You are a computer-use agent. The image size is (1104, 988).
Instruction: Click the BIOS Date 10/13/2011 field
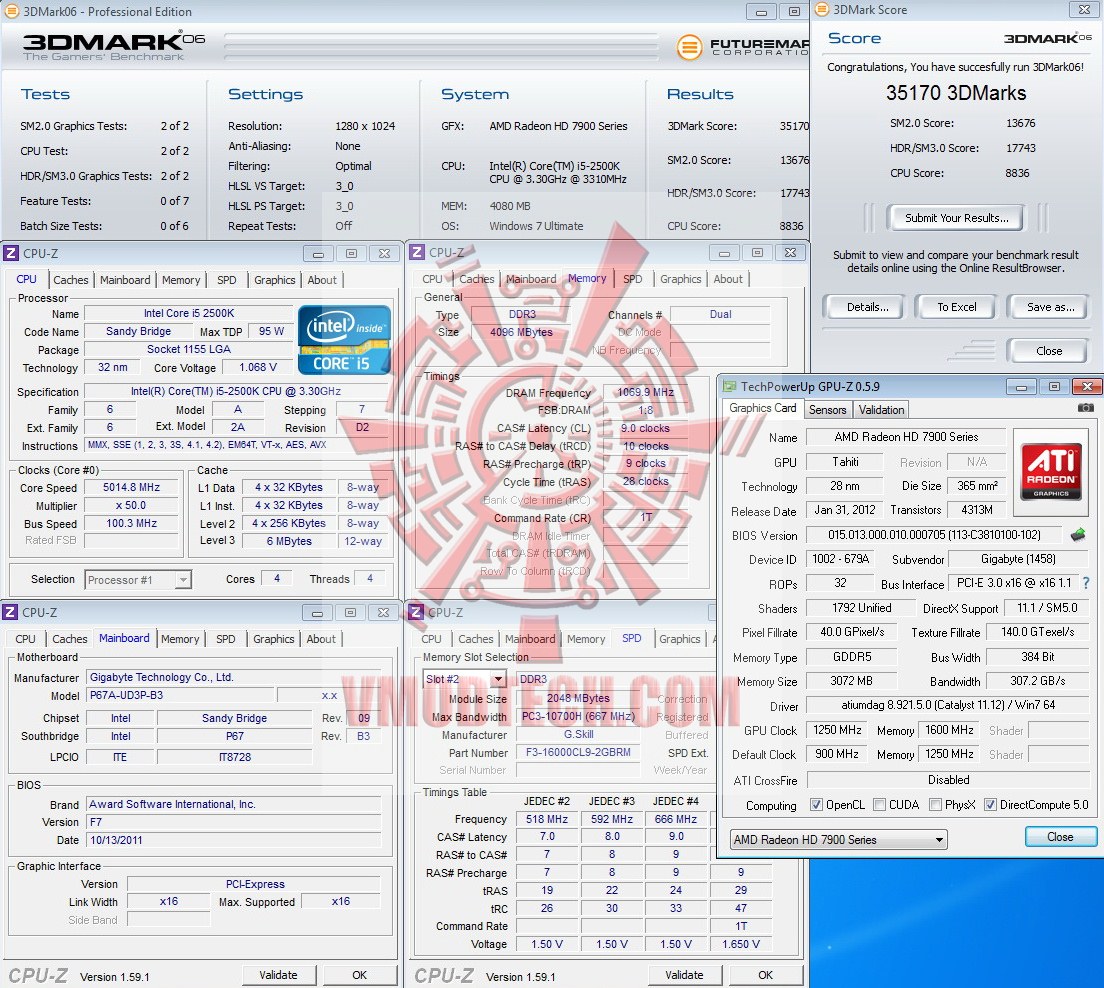coord(233,840)
